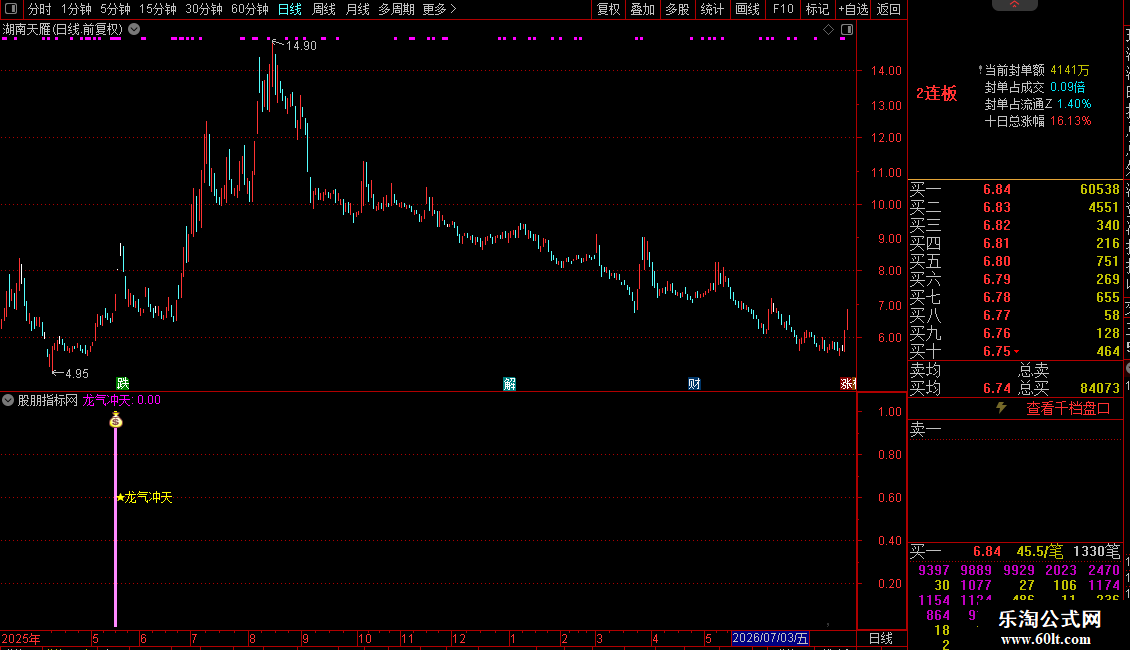The height and width of the screenshot is (650, 1130).
Task: Open 多股 multi-stock view
Action: coord(677,9)
